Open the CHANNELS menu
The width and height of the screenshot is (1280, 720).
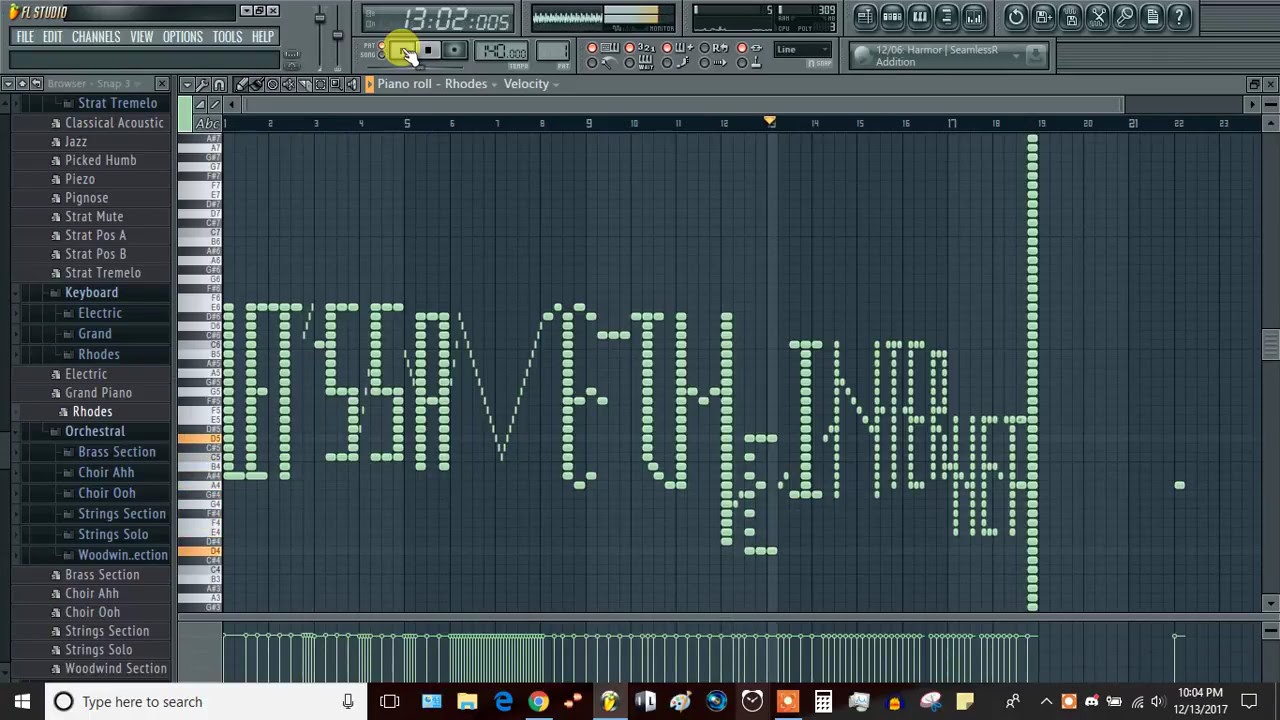point(96,37)
